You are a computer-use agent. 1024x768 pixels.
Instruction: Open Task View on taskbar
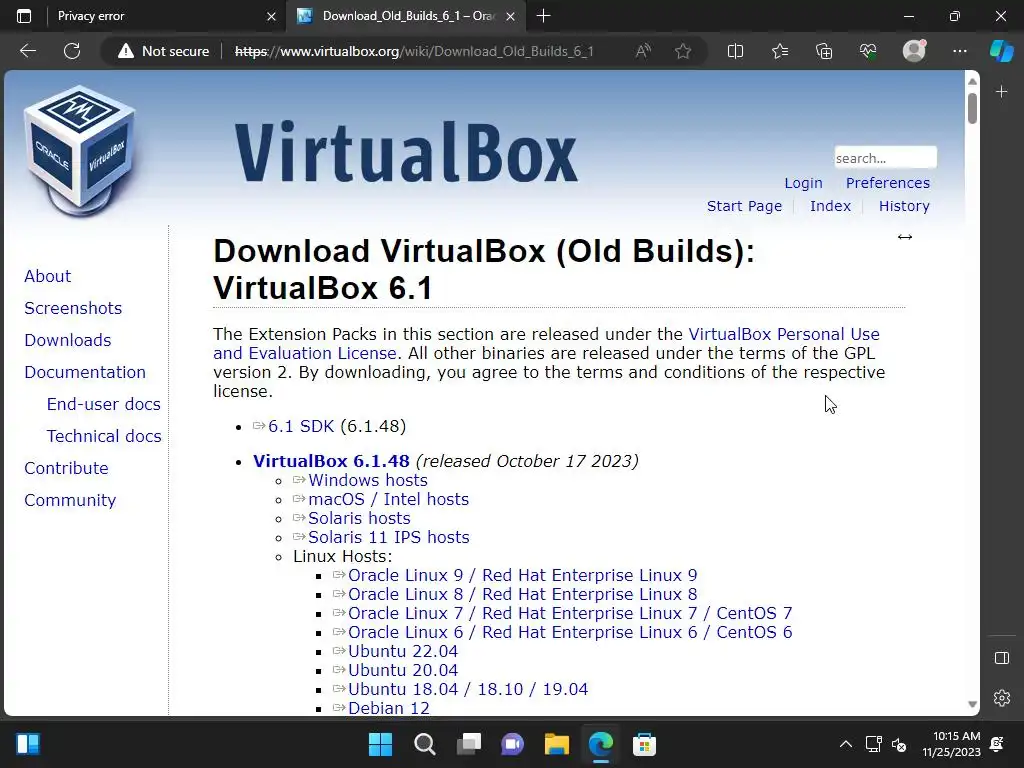468,744
